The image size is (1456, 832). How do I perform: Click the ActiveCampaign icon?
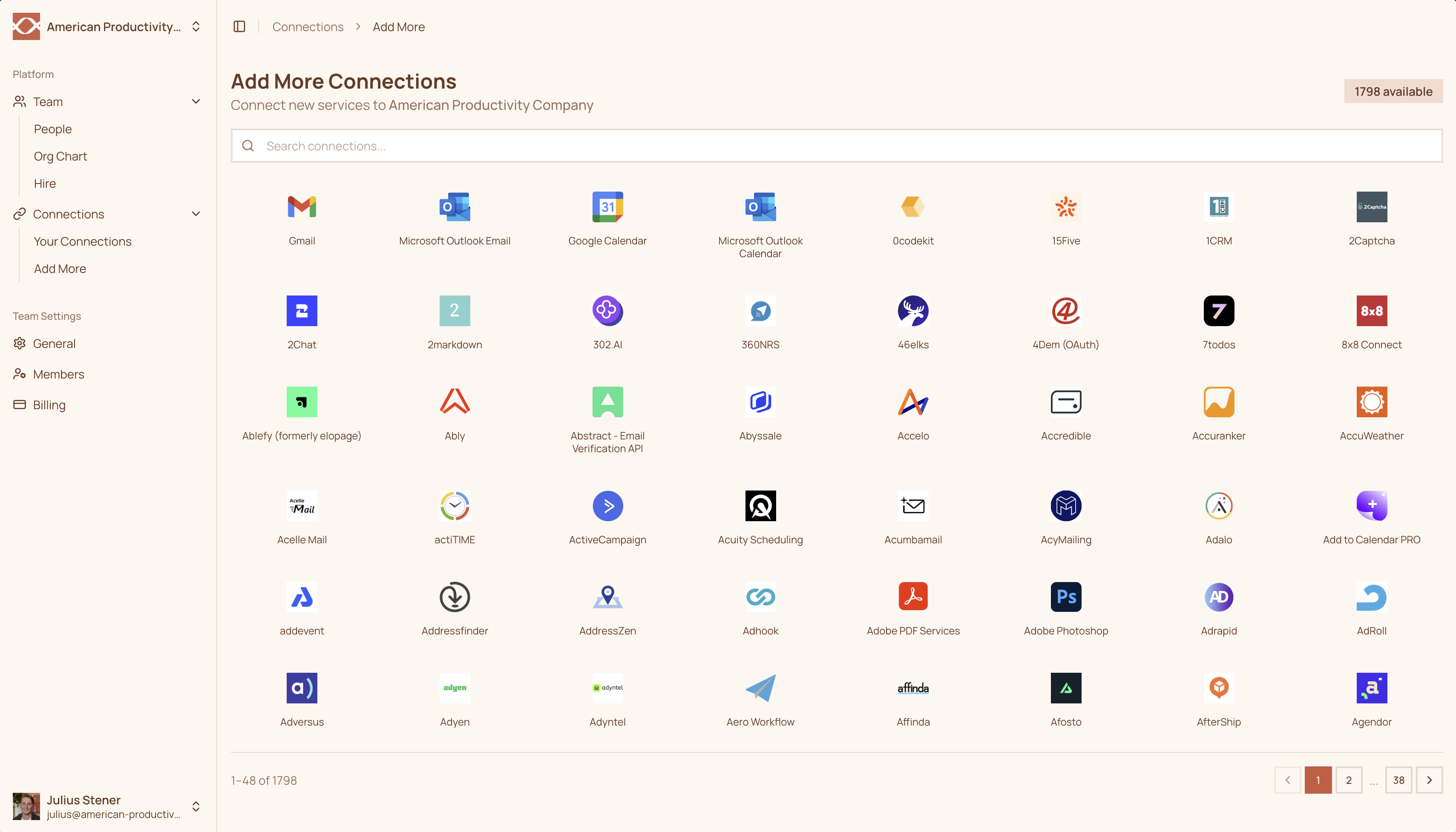click(608, 506)
